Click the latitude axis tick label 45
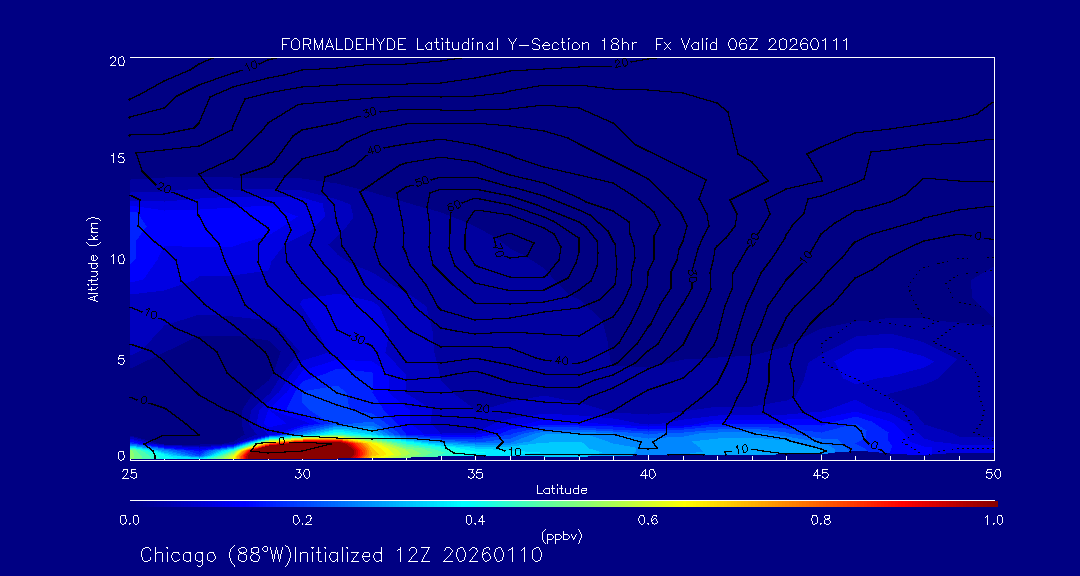This screenshot has height=576, width=1080. point(821,473)
